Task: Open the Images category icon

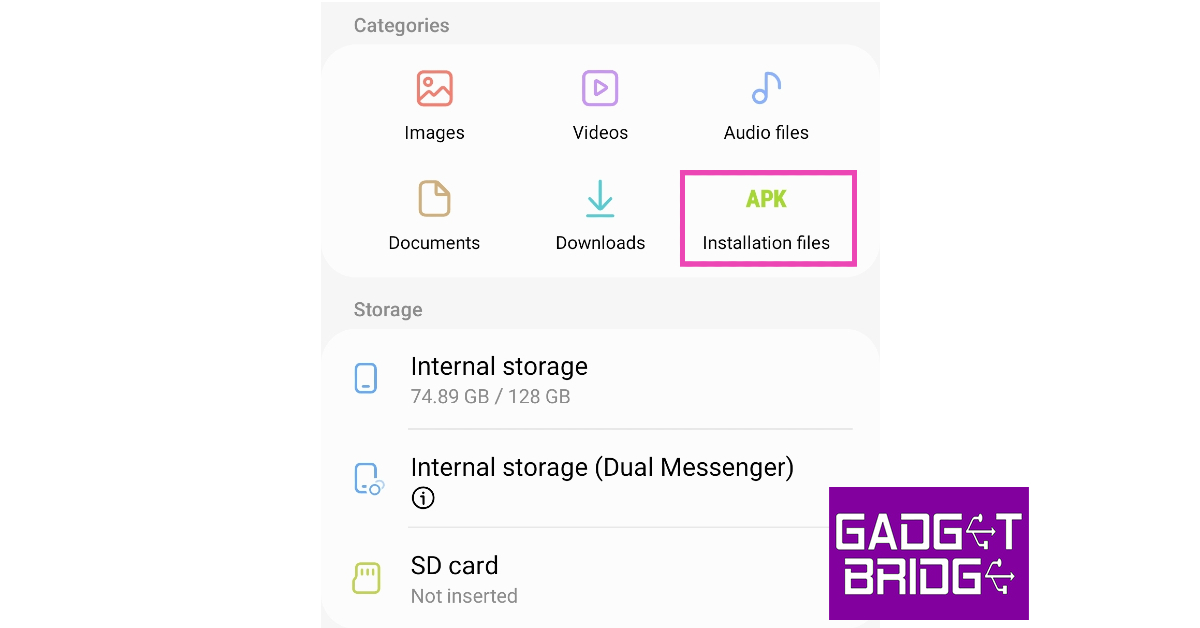Action: [434, 88]
